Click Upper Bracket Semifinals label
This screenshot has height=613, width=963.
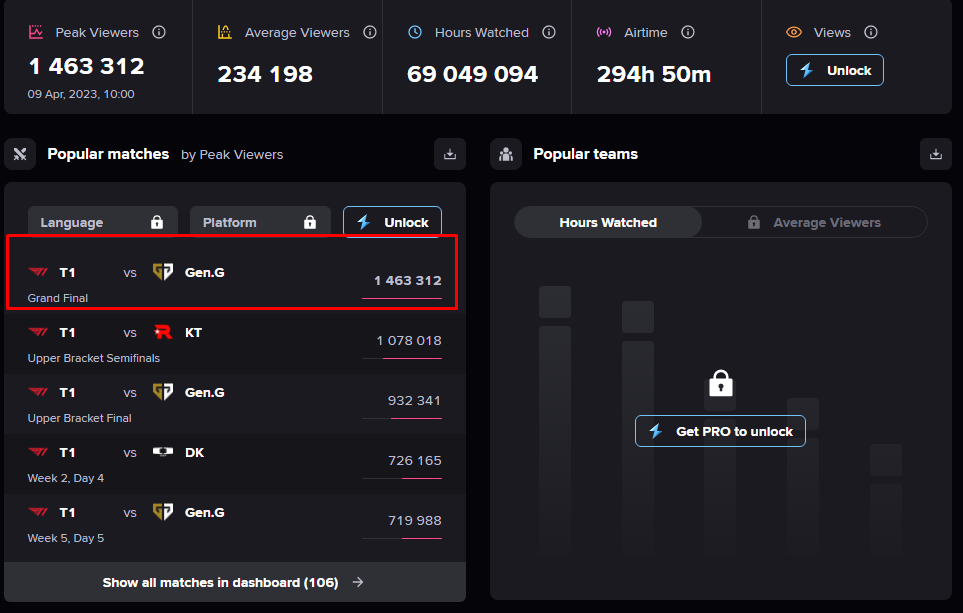[93, 358]
